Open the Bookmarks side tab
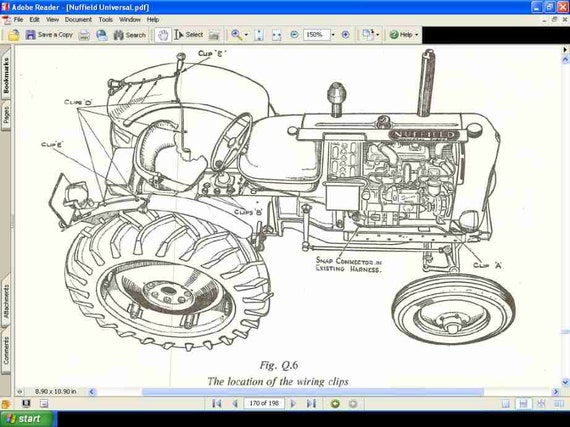The image size is (570, 427). (x=5, y=75)
